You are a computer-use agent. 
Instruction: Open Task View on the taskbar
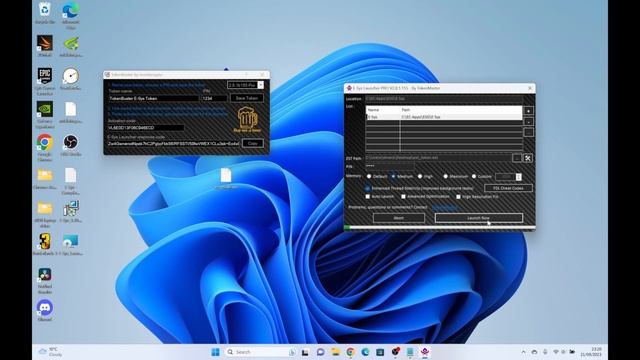[305, 352]
